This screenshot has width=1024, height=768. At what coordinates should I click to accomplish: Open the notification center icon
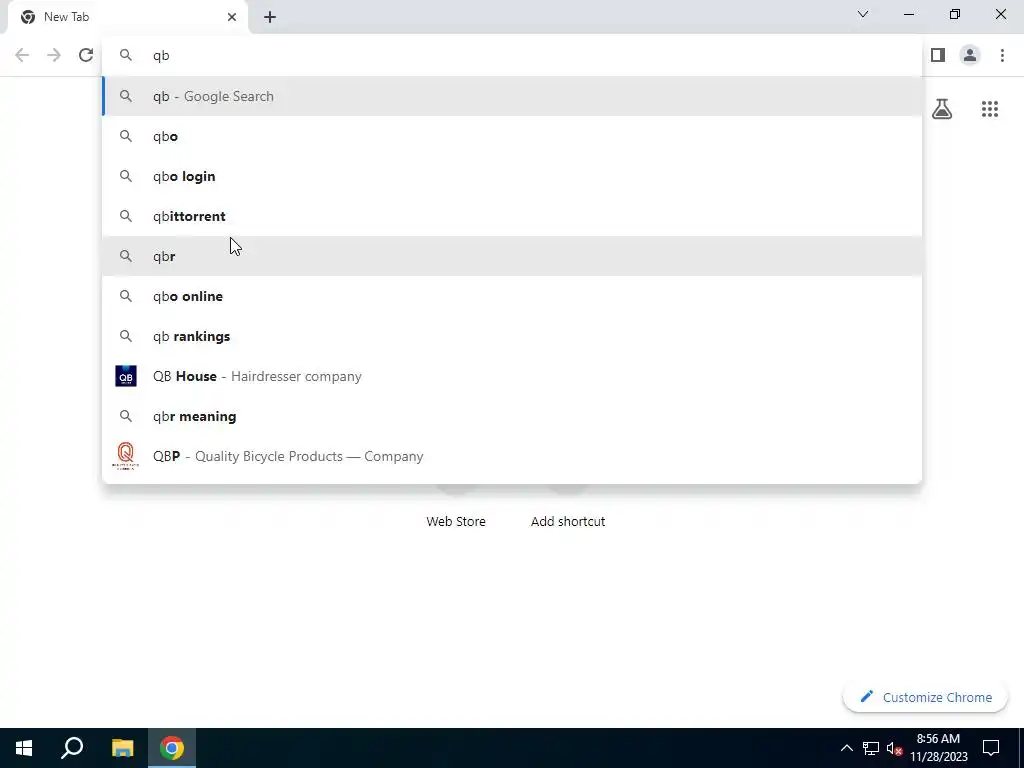click(x=991, y=748)
